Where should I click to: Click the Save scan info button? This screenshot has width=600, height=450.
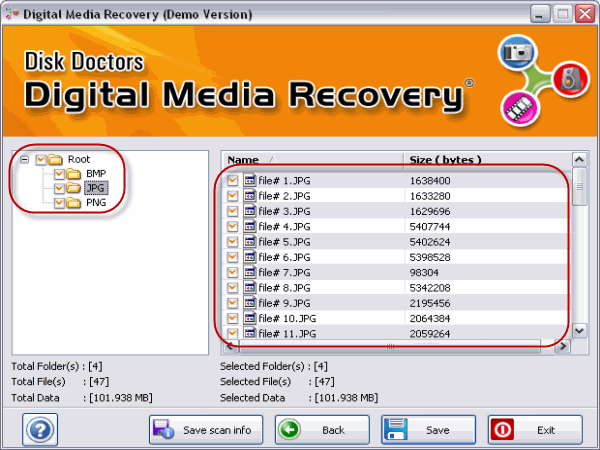[206, 430]
